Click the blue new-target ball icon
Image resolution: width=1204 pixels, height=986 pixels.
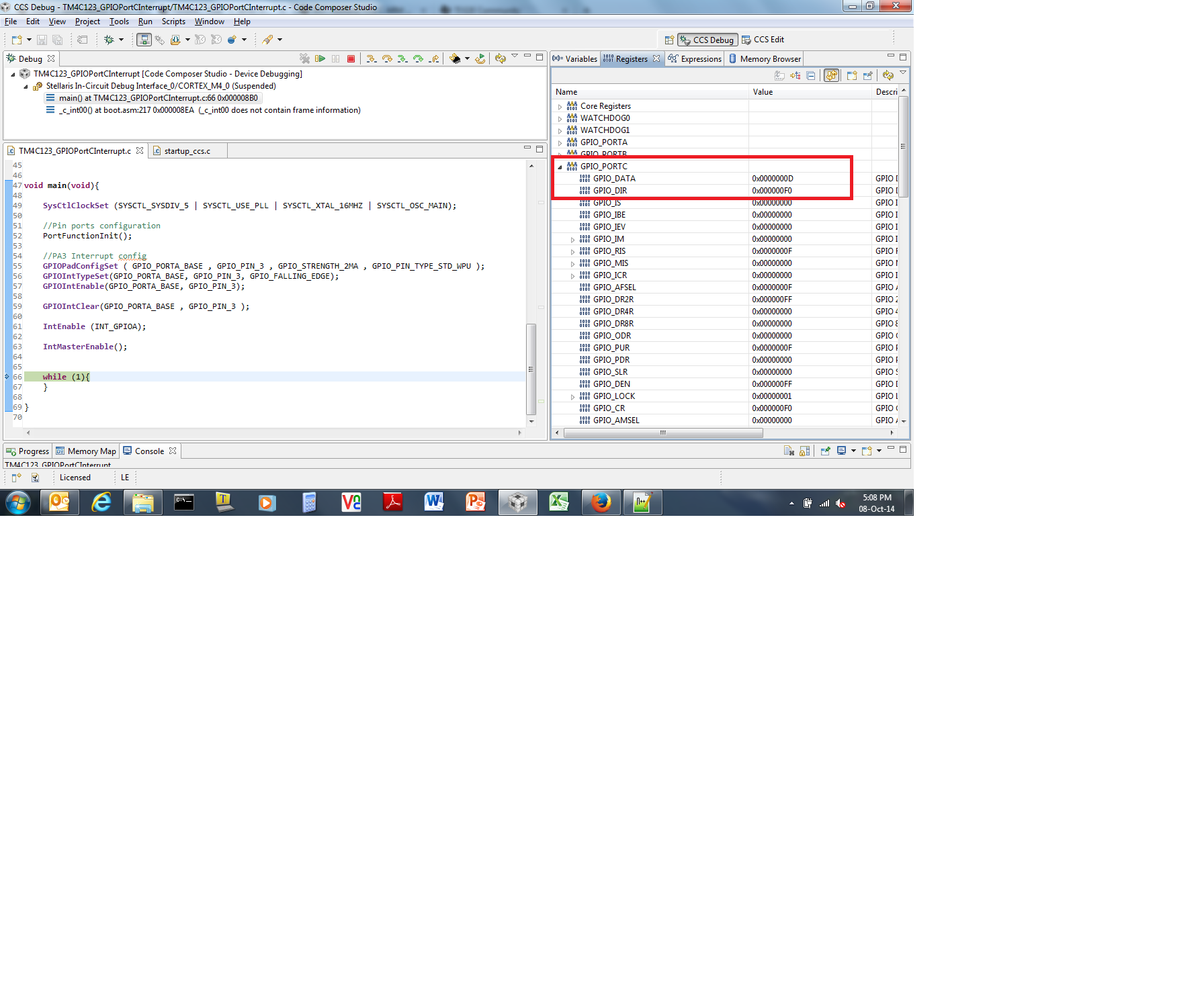(x=232, y=40)
